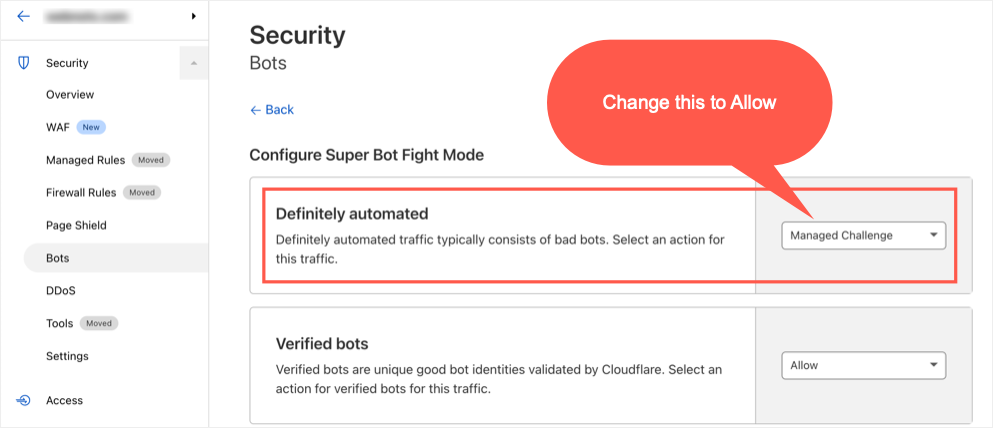Open Tools in the sidebar
Screen dimensions: 993x428
(60, 323)
